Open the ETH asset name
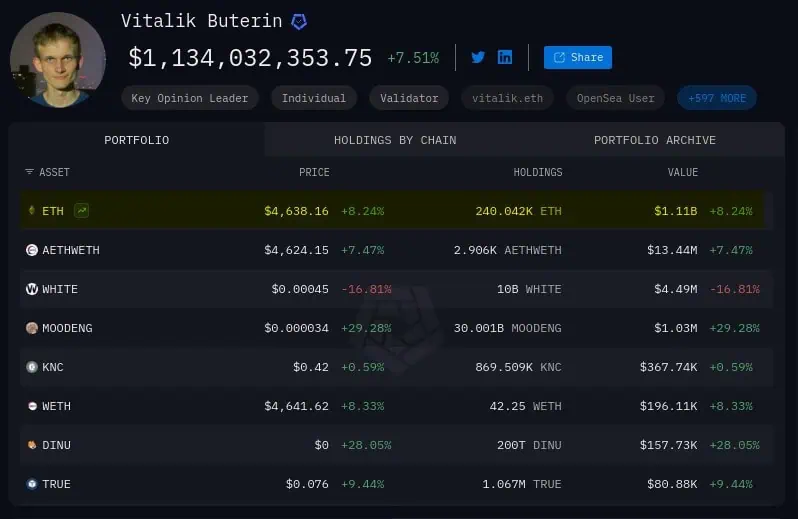The height and width of the screenshot is (519, 798). (53, 211)
